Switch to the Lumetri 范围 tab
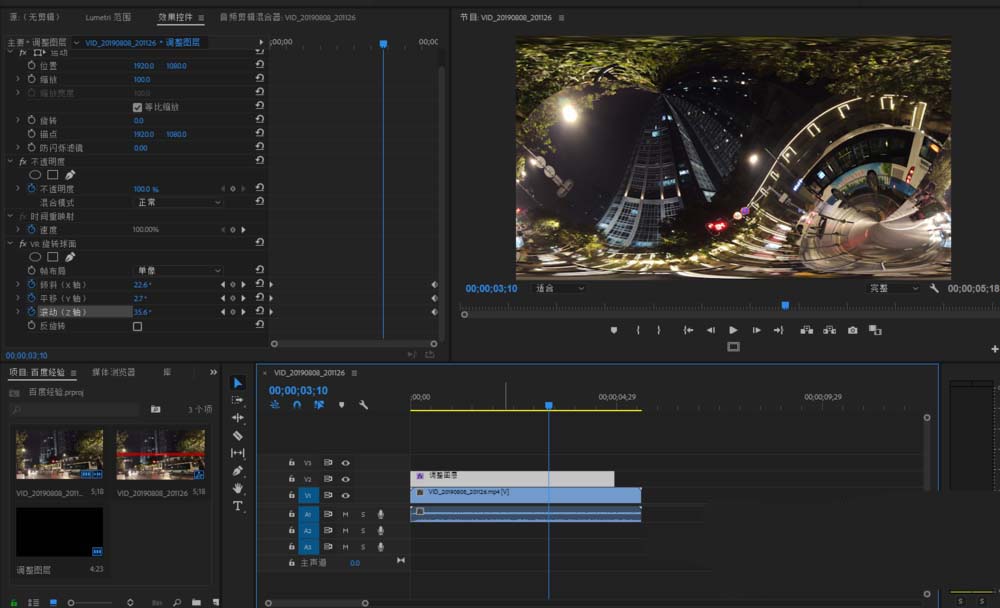 108,18
